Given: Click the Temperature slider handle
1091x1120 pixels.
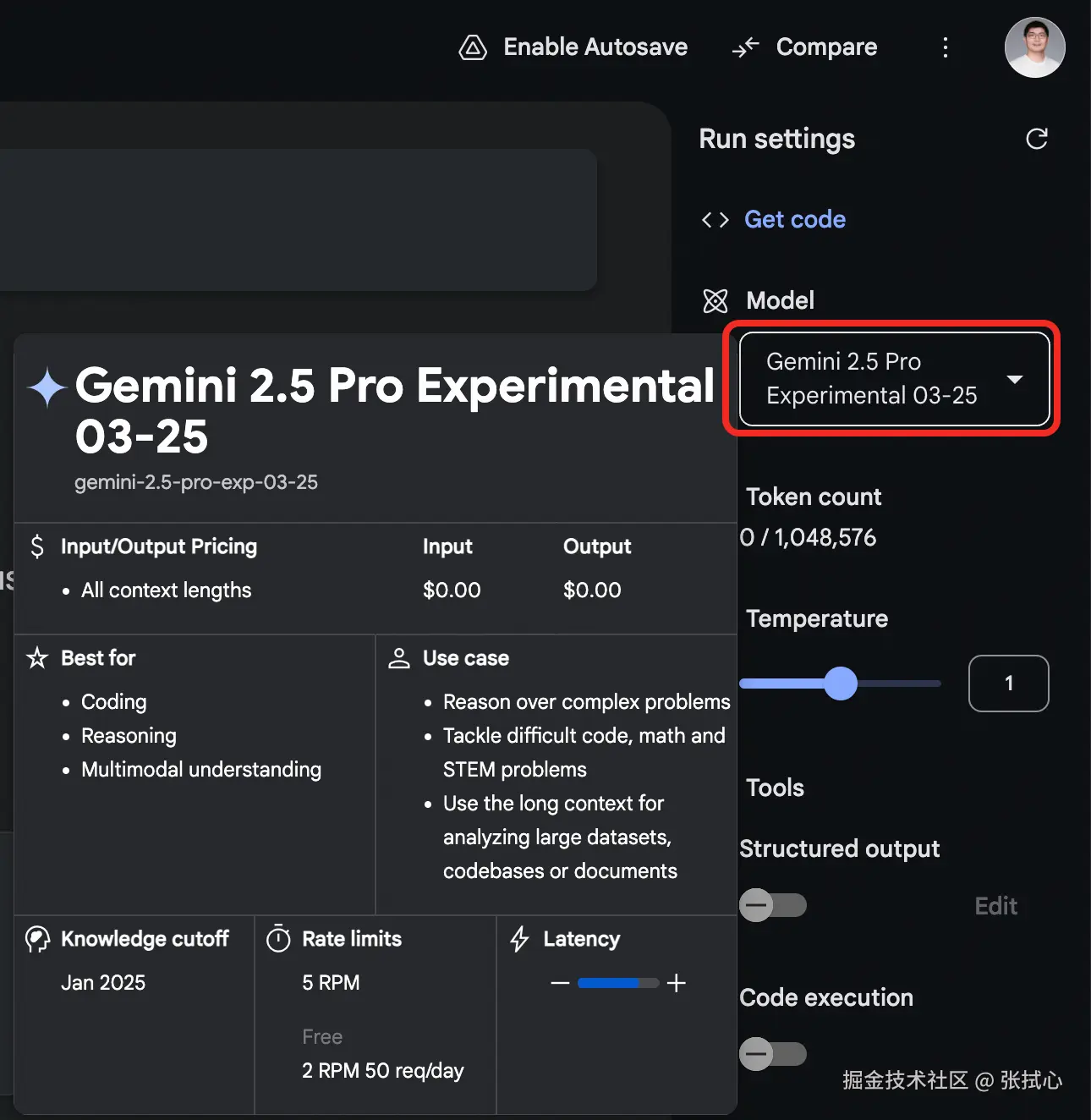Looking at the screenshot, I should (841, 684).
